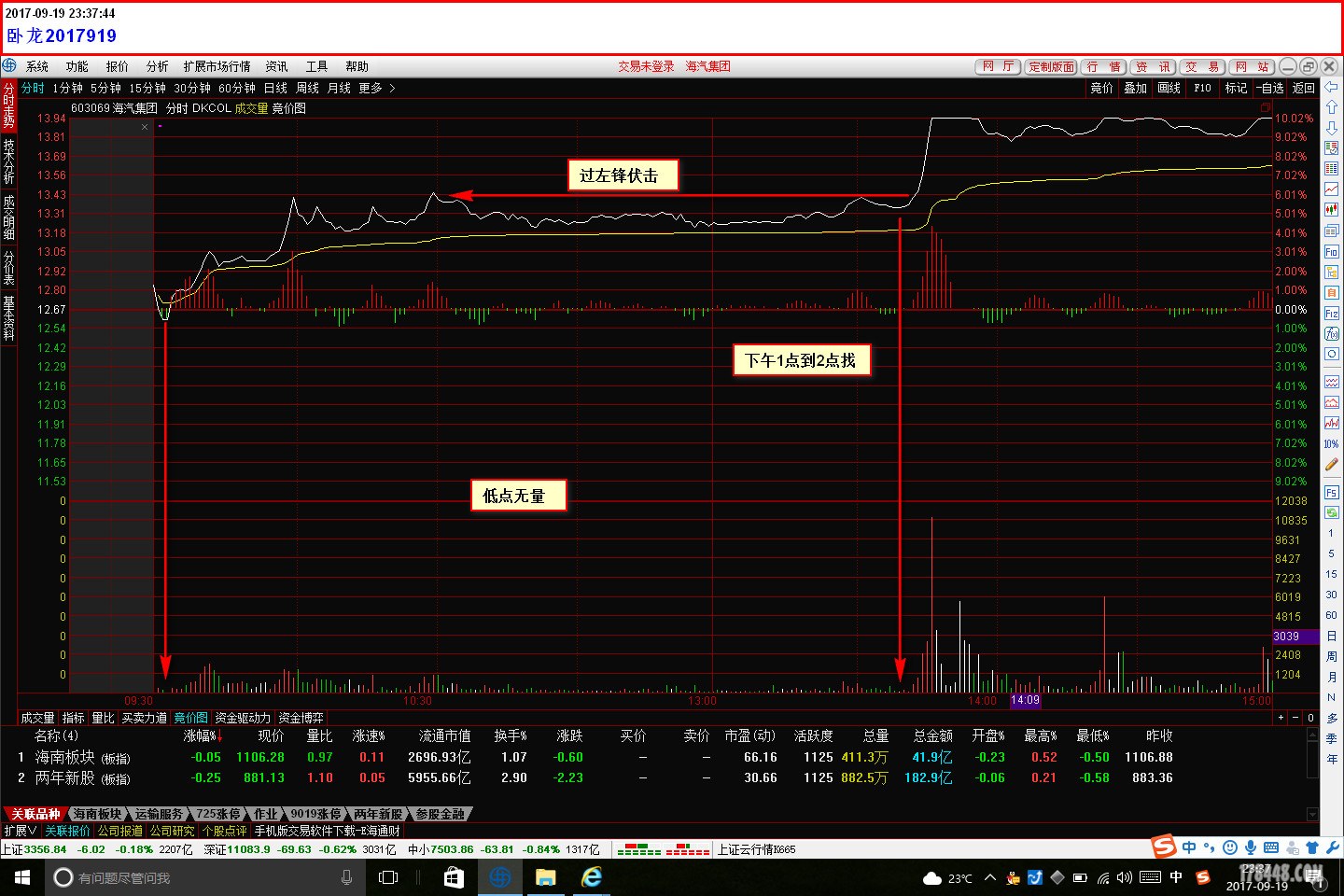The height and width of the screenshot is (896, 1344).
Task: Click the 交易未登录 login link
Action: (646, 66)
